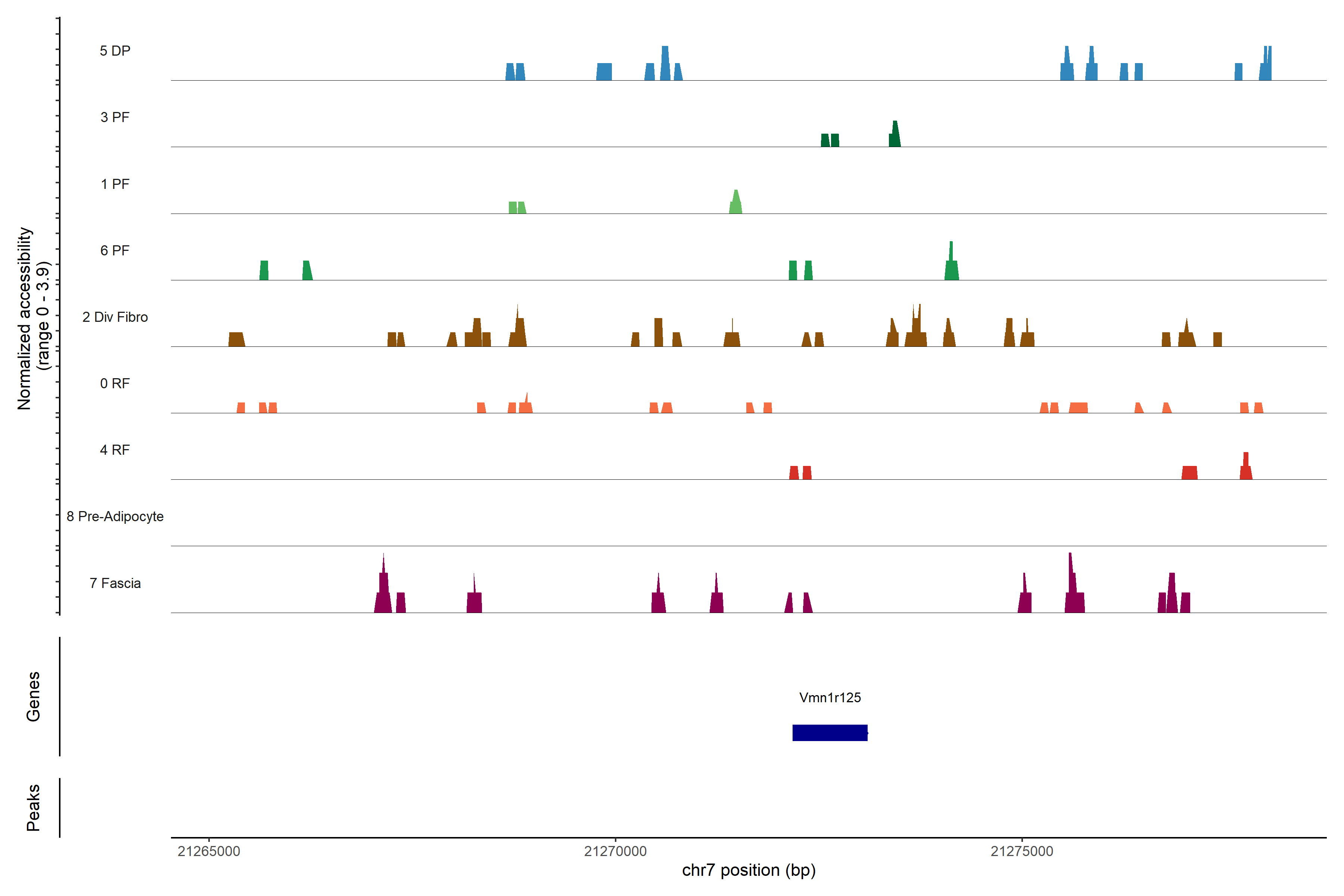This screenshot has width=1344, height=896.
Task: Click the dark blue Vmn1r125 gene bar
Action: 830,732
